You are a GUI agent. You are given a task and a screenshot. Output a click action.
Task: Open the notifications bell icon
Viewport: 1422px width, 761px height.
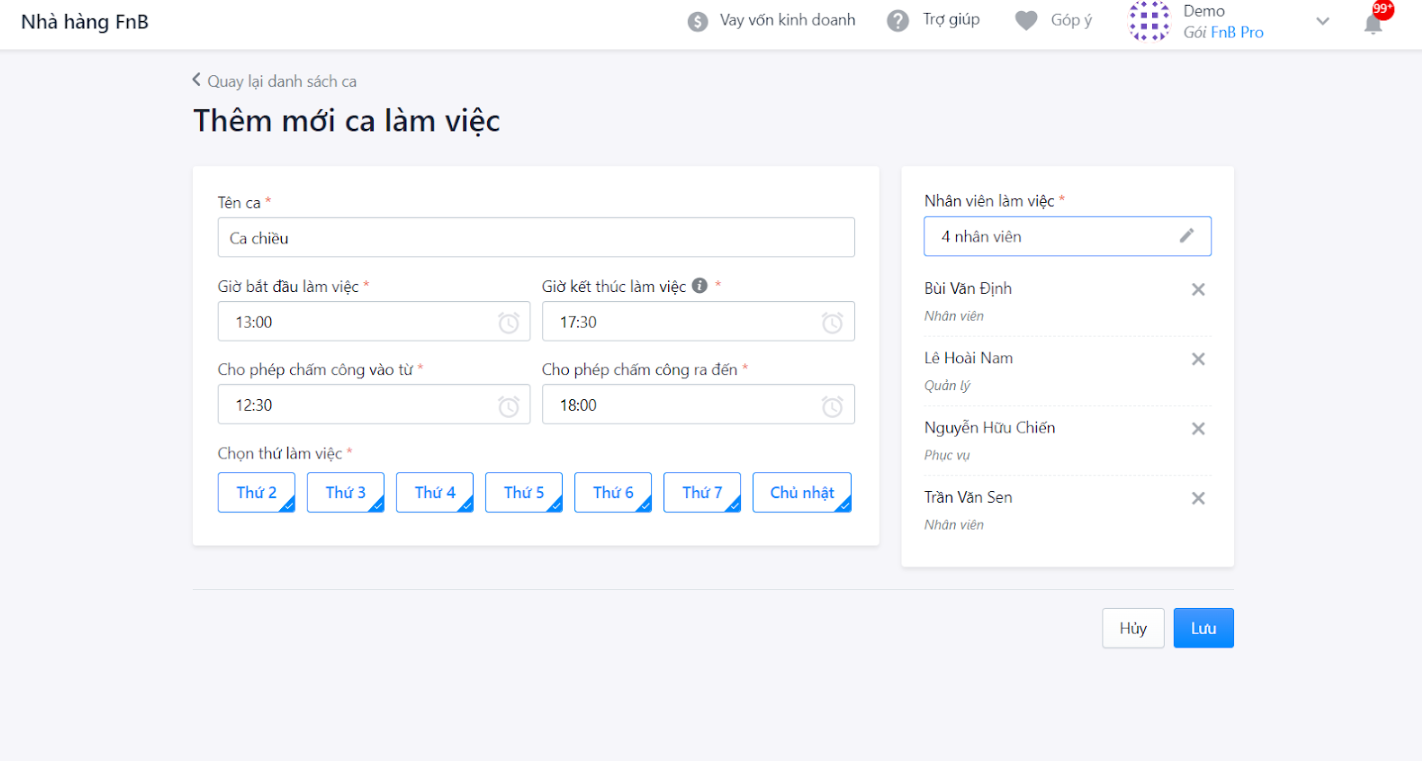1374,24
